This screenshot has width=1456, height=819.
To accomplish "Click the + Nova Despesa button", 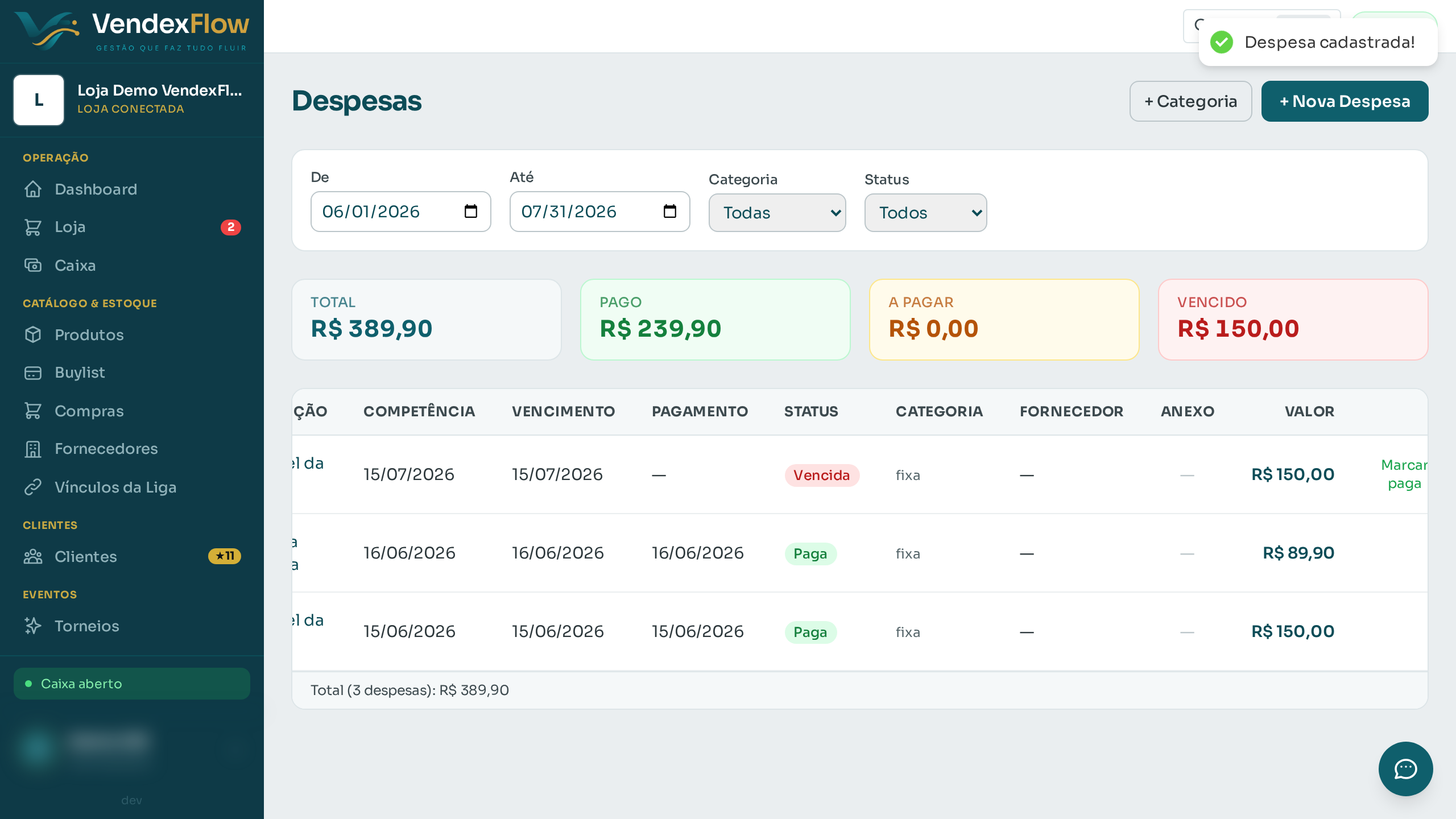I will click(1345, 101).
